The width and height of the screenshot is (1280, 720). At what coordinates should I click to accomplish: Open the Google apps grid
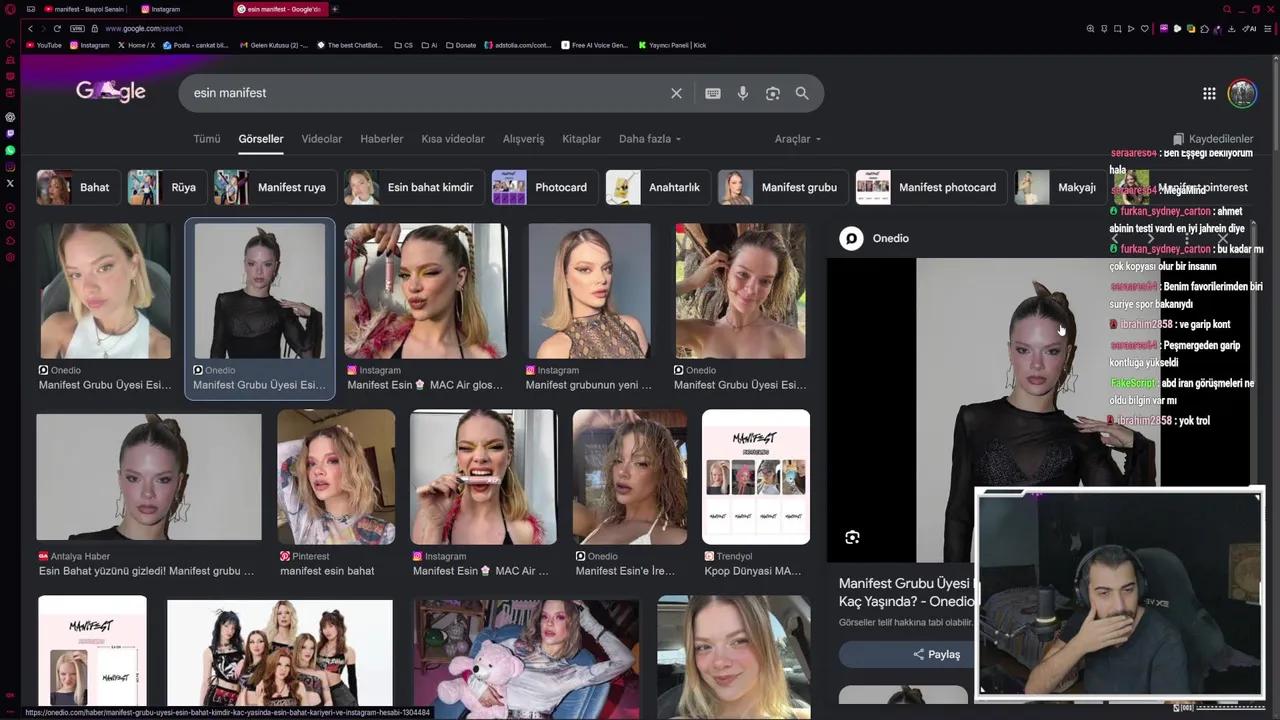coord(1209,93)
